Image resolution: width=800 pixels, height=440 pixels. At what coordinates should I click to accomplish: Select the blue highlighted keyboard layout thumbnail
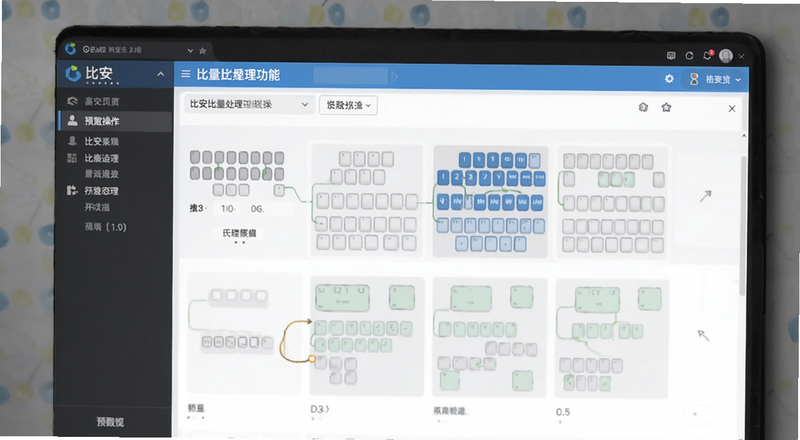490,202
